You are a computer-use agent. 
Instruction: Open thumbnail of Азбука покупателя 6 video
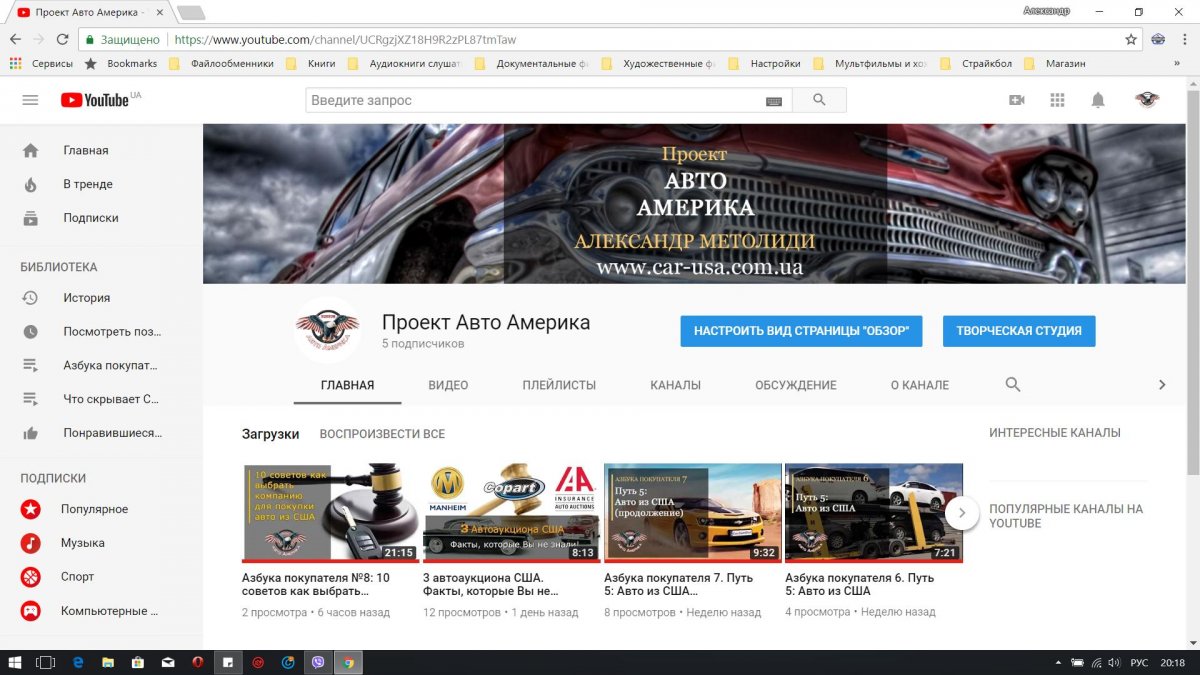pos(873,512)
